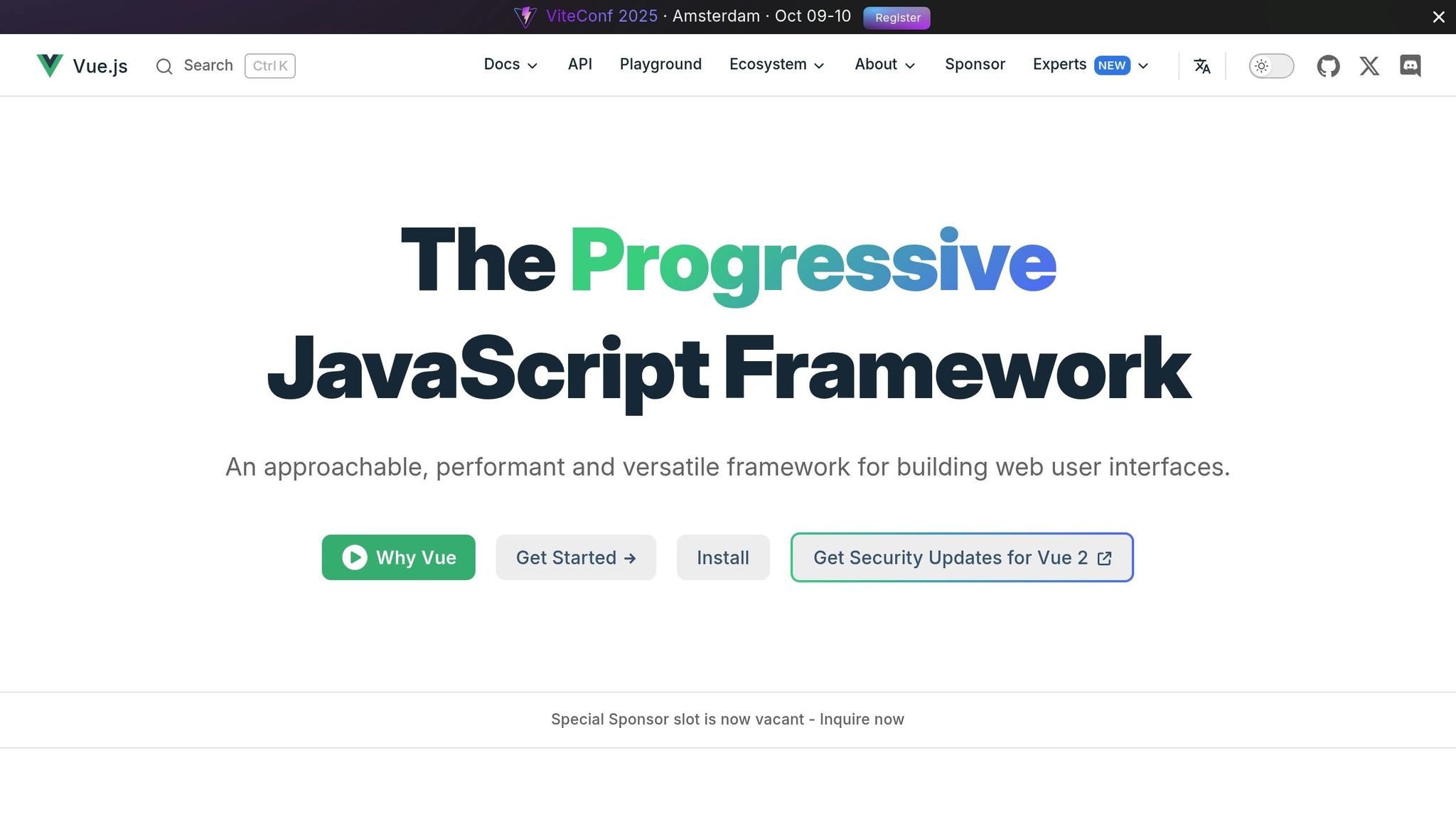The width and height of the screenshot is (1456, 819).
Task: Click the Register button in the banner
Action: tap(896, 18)
